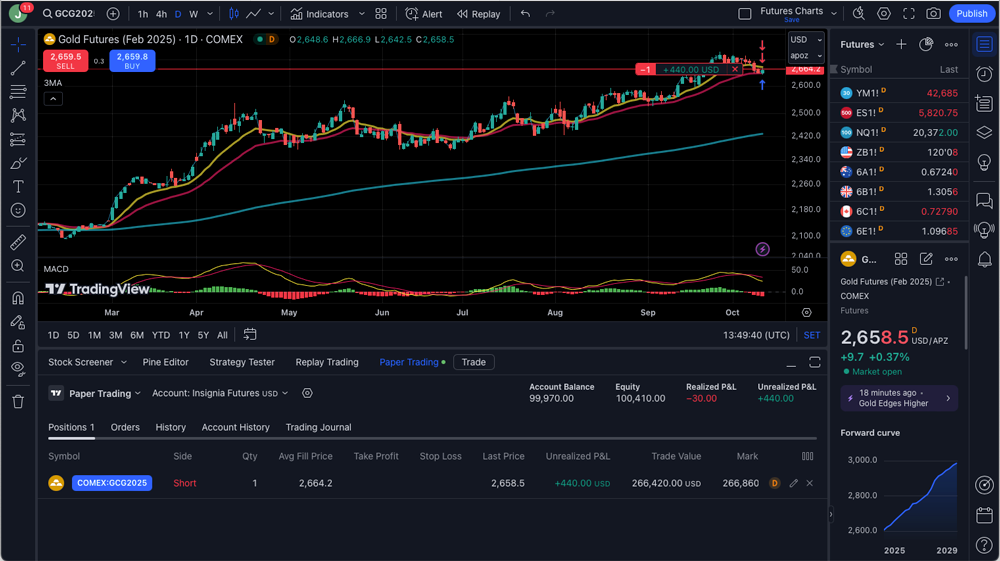The width and height of the screenshot is (1000, 561).
Task: Expand Futures Charts layout dropdown
Action: tap(834, 13)
